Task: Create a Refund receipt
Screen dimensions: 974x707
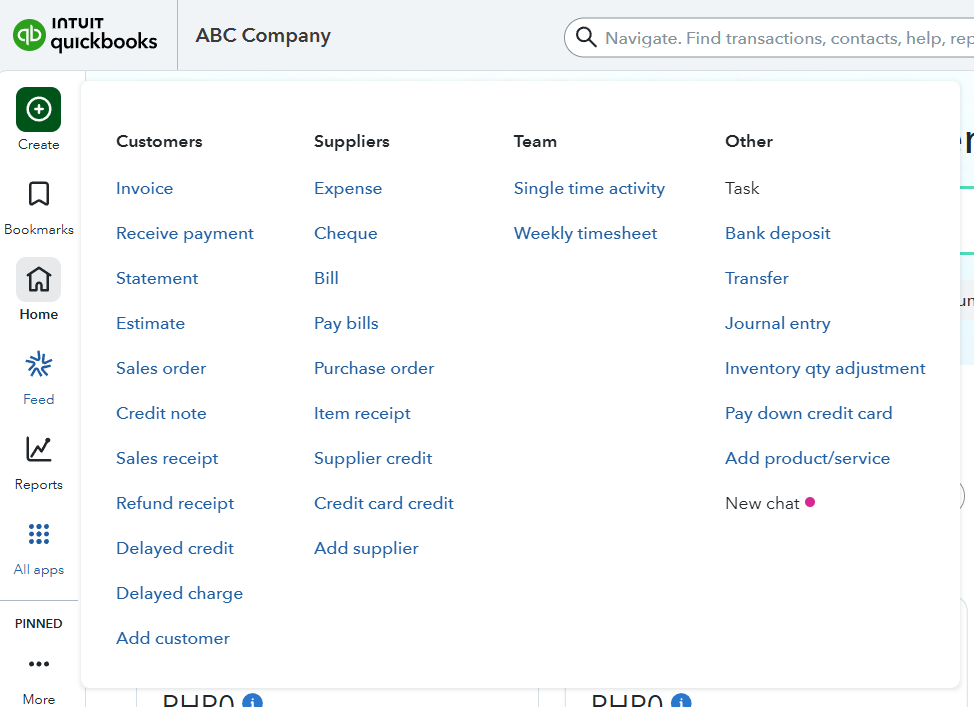Action: point(175,503)
